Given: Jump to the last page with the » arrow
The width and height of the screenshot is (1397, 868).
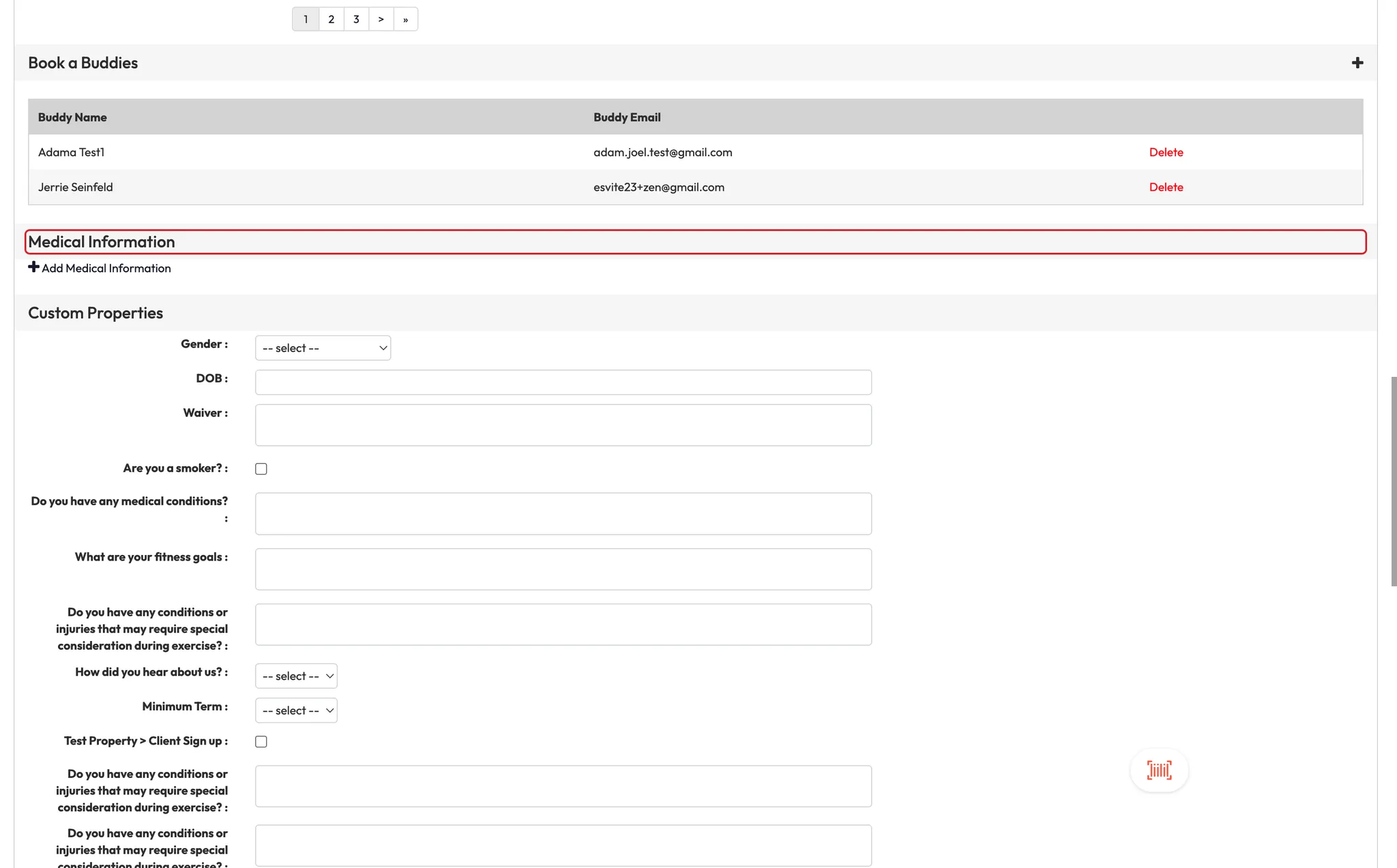Looking at the screenshot, I should pyautogui.click(x=405, y=19).
